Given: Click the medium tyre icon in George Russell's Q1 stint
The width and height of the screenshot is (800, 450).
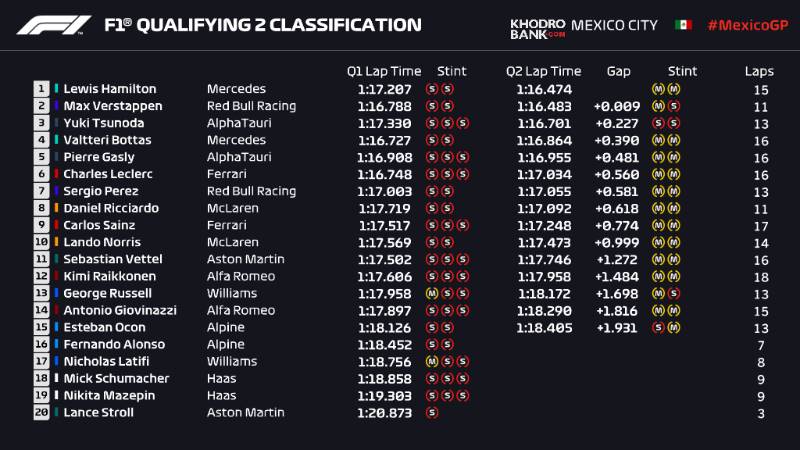Looking at the screenshot, I should point(432,294).
